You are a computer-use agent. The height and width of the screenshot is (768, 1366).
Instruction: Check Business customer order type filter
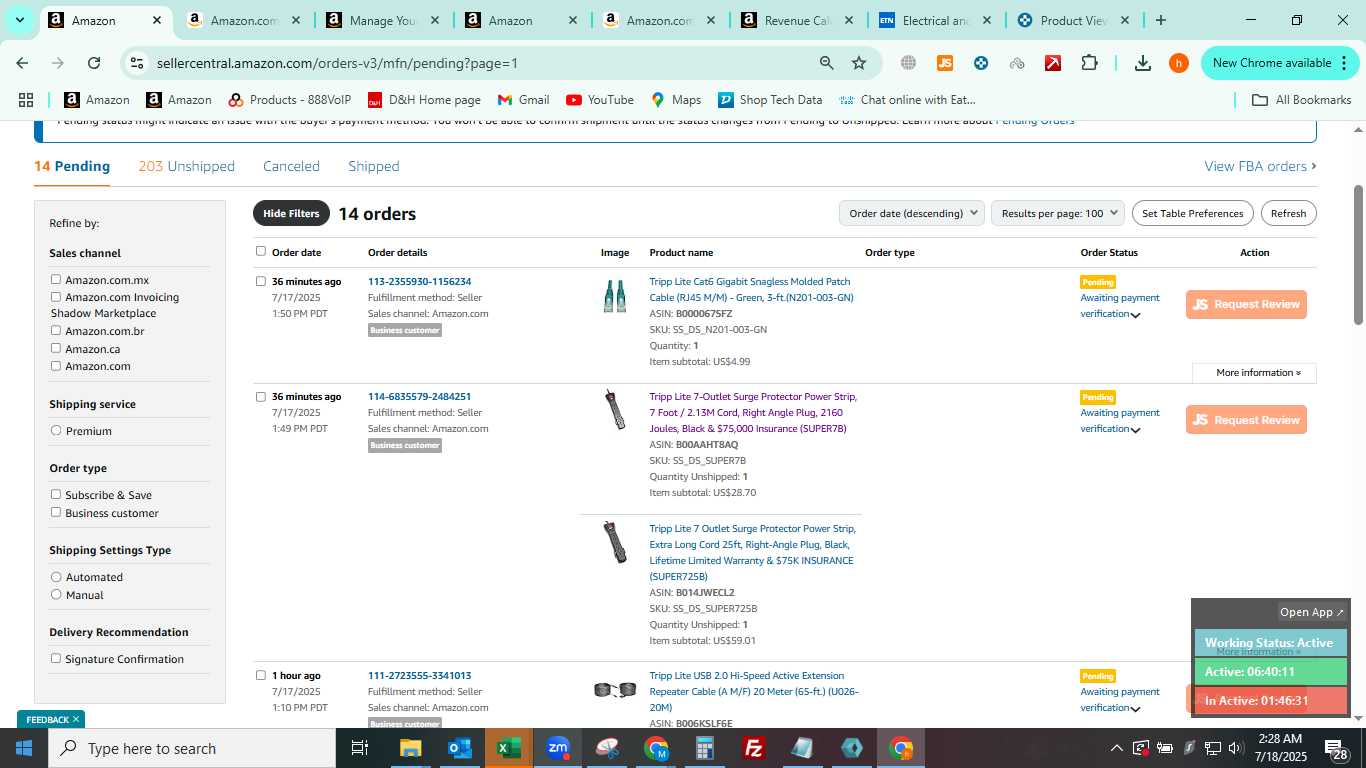point(56,513)
